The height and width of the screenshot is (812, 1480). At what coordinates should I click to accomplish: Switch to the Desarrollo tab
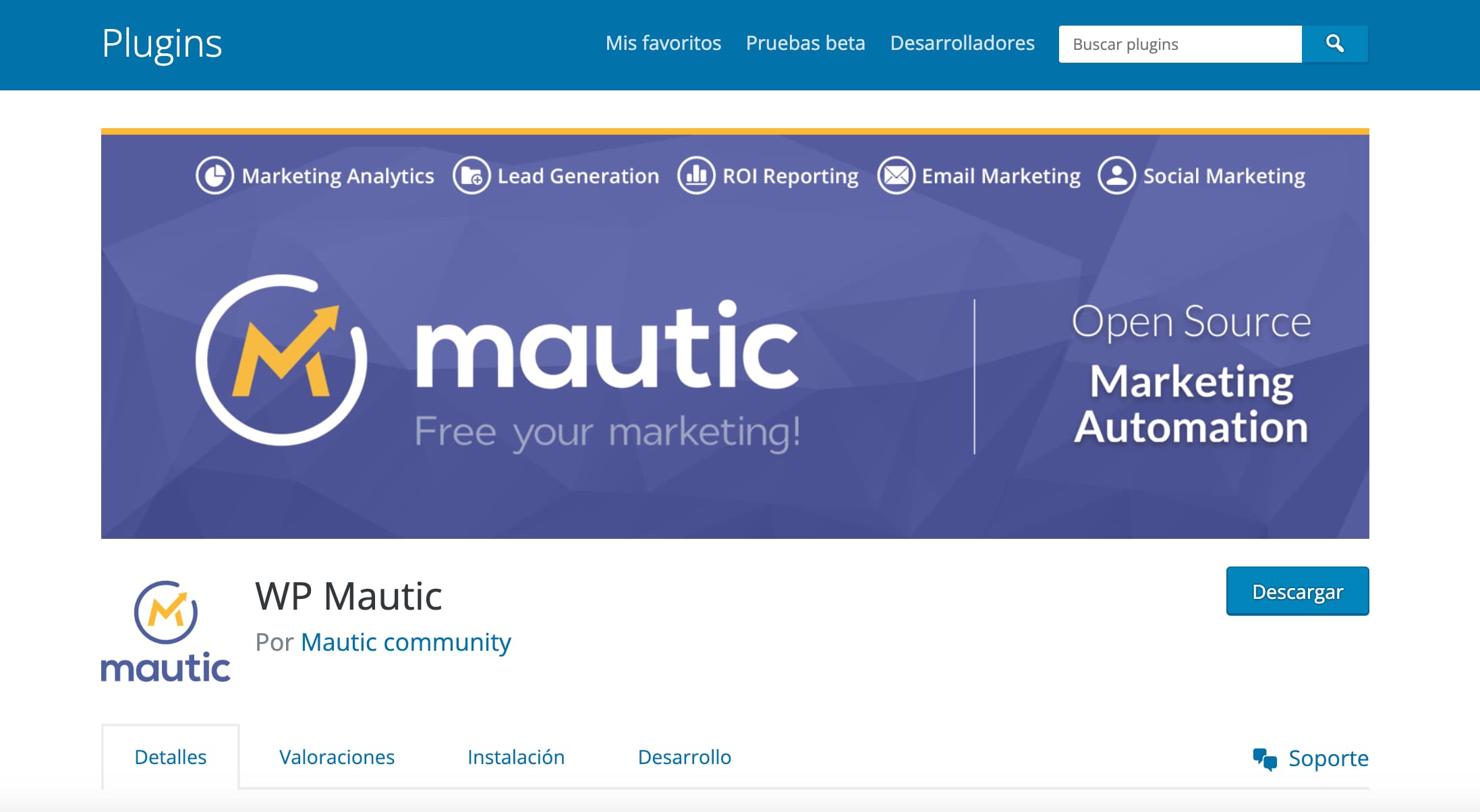[685, 757]
